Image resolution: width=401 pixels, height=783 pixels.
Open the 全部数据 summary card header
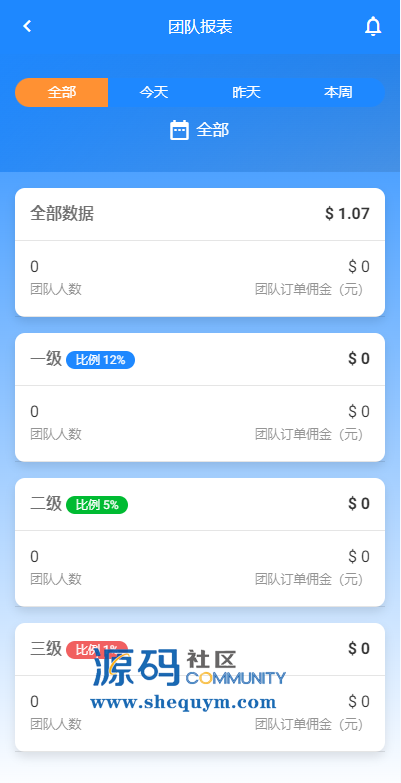[x=200, y=214]
